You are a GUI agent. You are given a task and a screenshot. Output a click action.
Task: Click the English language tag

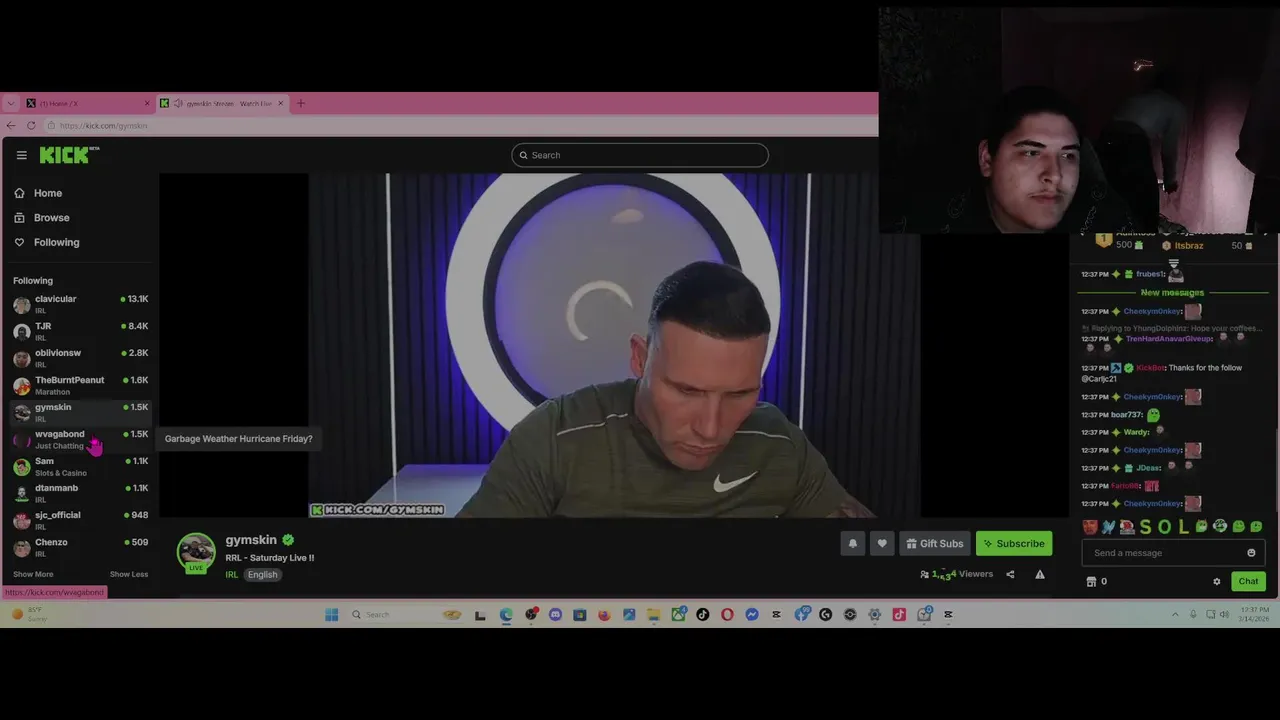[x=263, y=574]
